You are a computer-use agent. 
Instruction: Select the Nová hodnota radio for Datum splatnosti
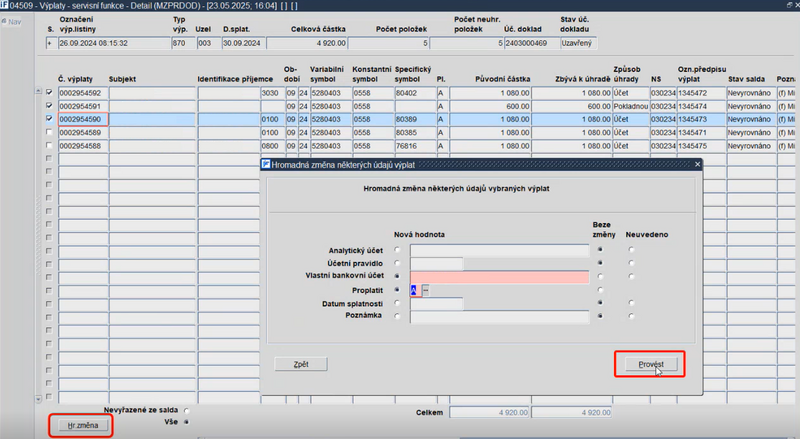(x=397, y=303)
